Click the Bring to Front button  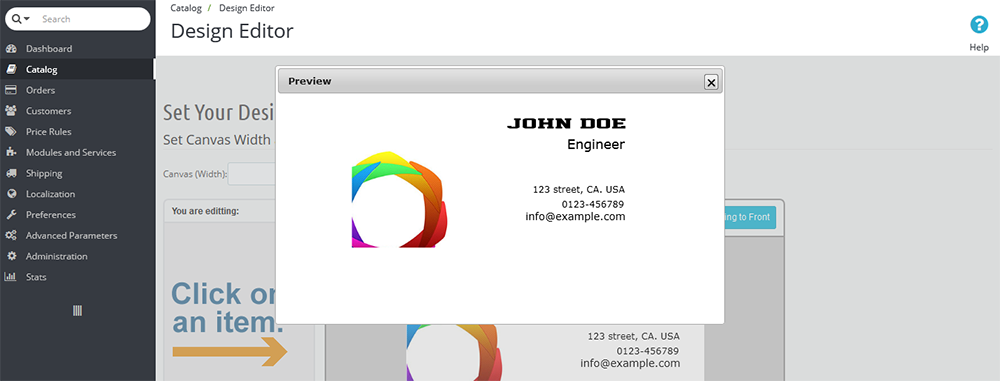coord(750,217)
